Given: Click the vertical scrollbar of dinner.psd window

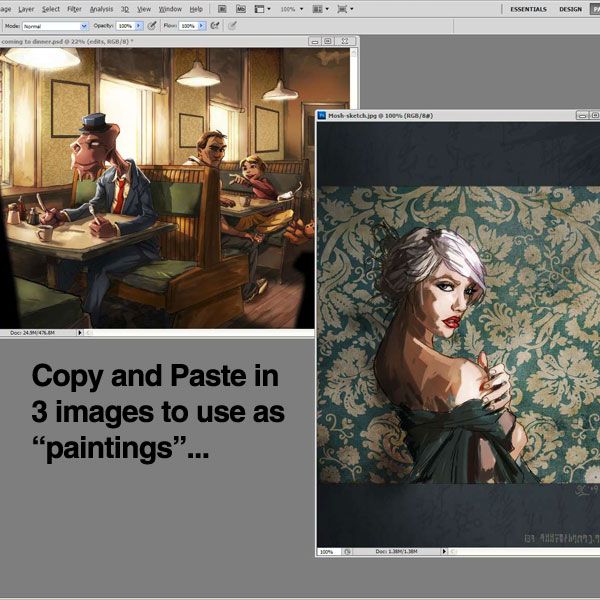Looking at the screenshot, I should coord(355,78).
